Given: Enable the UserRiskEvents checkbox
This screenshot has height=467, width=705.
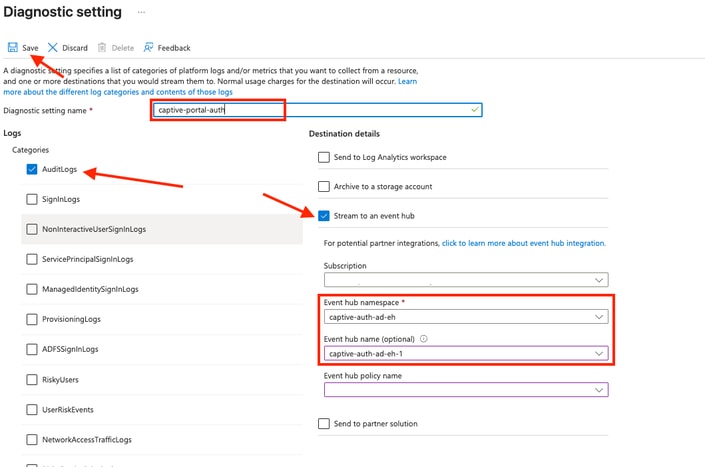Looking at the screenshot, I should pos(32,409).
